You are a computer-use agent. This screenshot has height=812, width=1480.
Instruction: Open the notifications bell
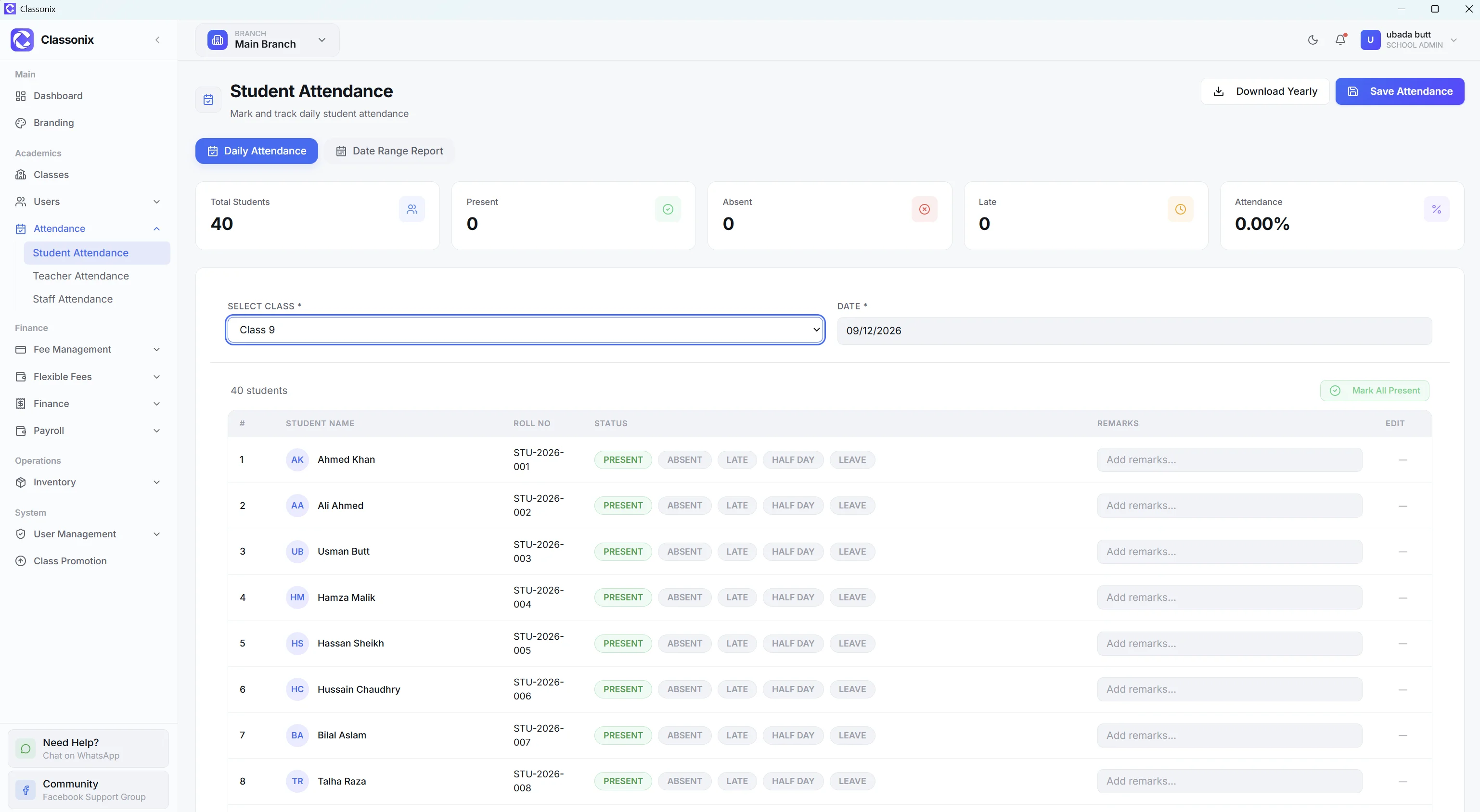pos(1340,40)
